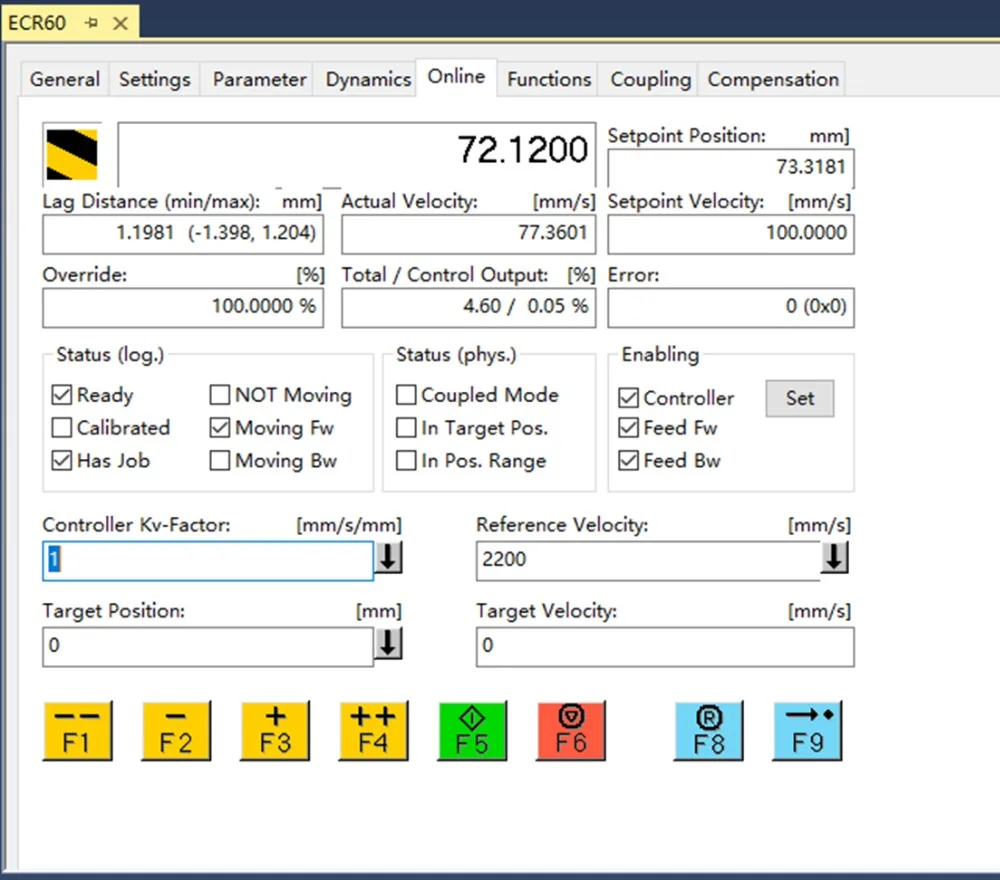Click the F3 slow forward jog button
The height and width of the screenshot is (880, 1000).
[275, 731]
